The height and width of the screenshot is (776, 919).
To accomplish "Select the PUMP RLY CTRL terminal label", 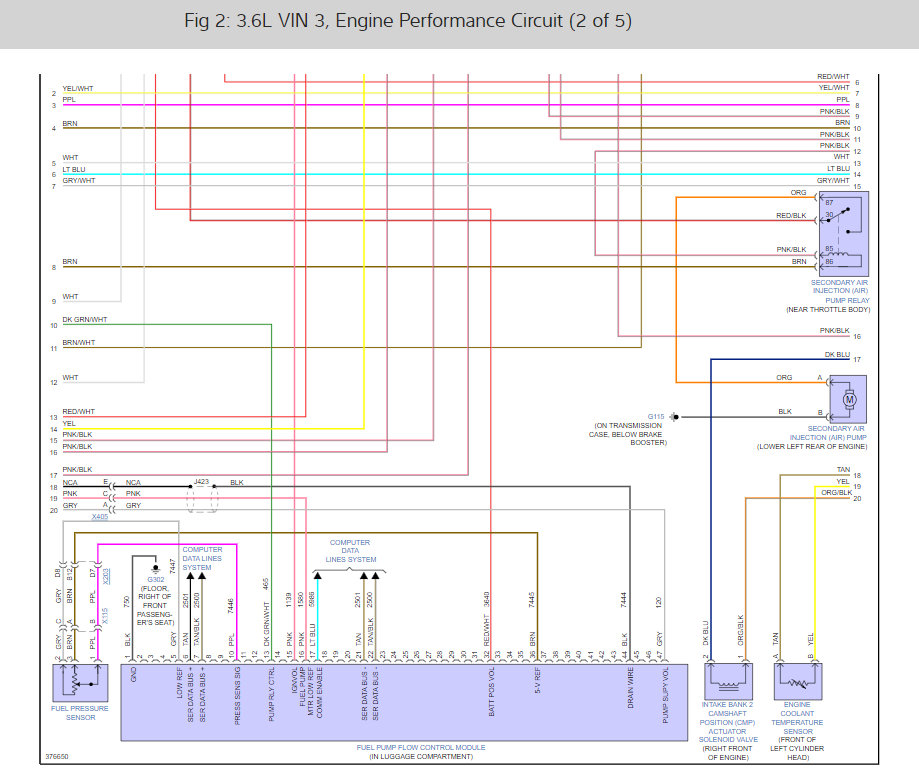I will 271,694.
